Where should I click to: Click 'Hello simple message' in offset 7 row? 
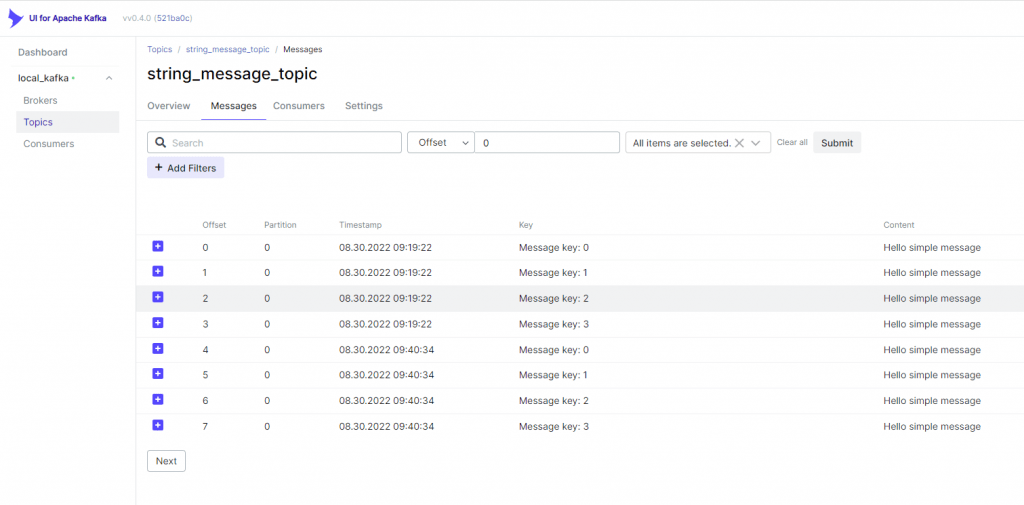click(932, 427)
